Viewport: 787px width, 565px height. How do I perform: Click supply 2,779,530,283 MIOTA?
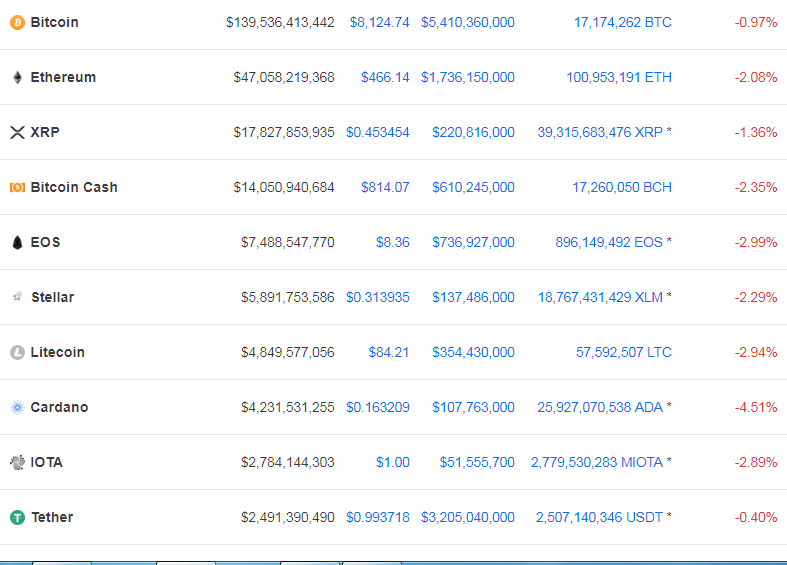pos(597,462)
